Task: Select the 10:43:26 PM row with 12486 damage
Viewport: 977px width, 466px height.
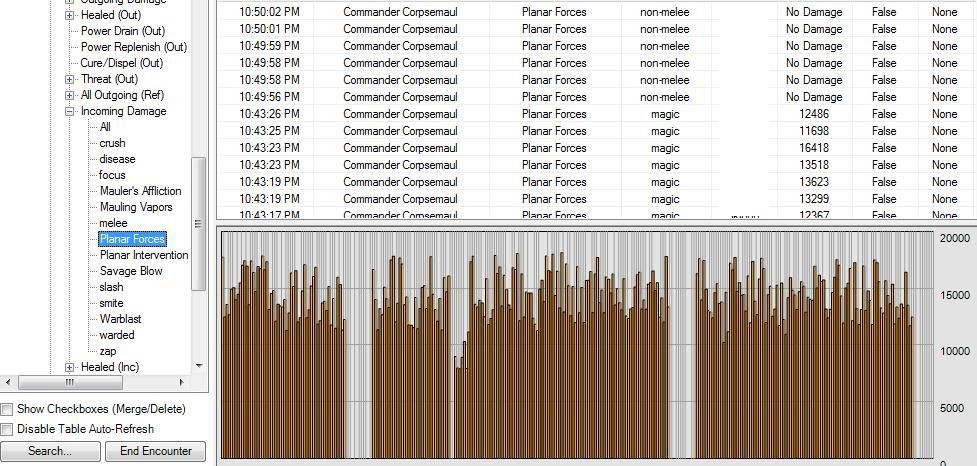Action: pyautogui.click(x=596, y=114)
